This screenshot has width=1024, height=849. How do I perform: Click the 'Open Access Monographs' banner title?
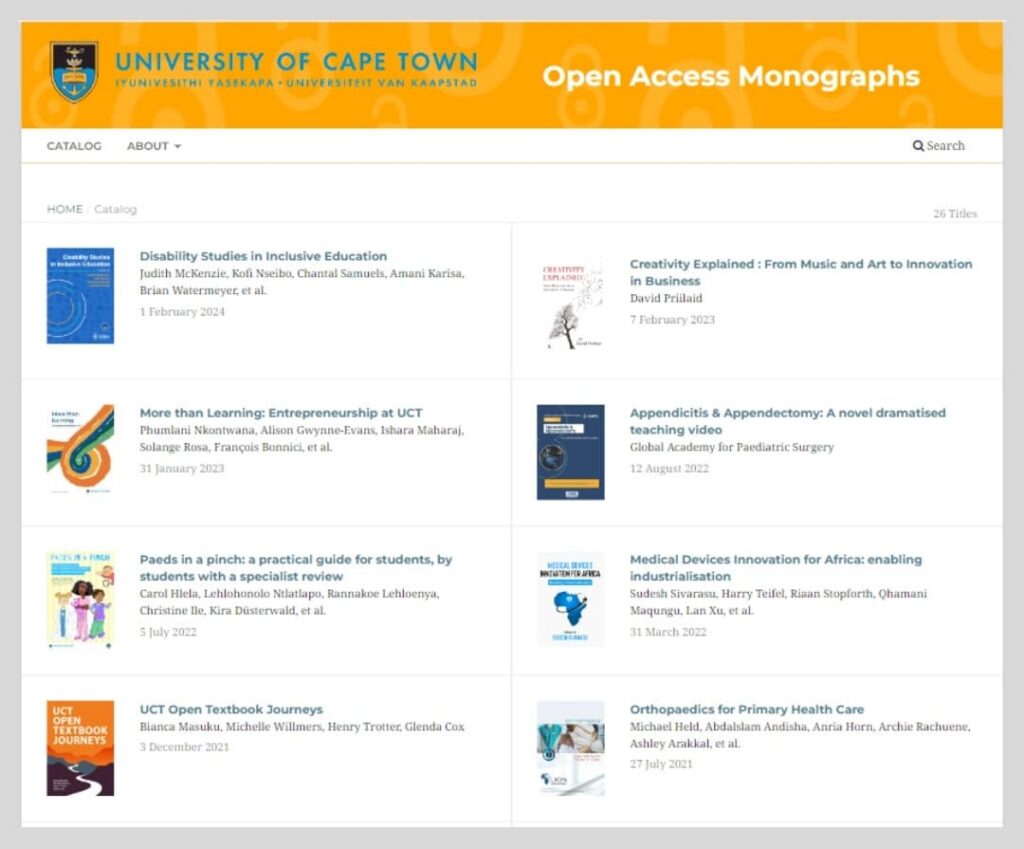point(731,75)
